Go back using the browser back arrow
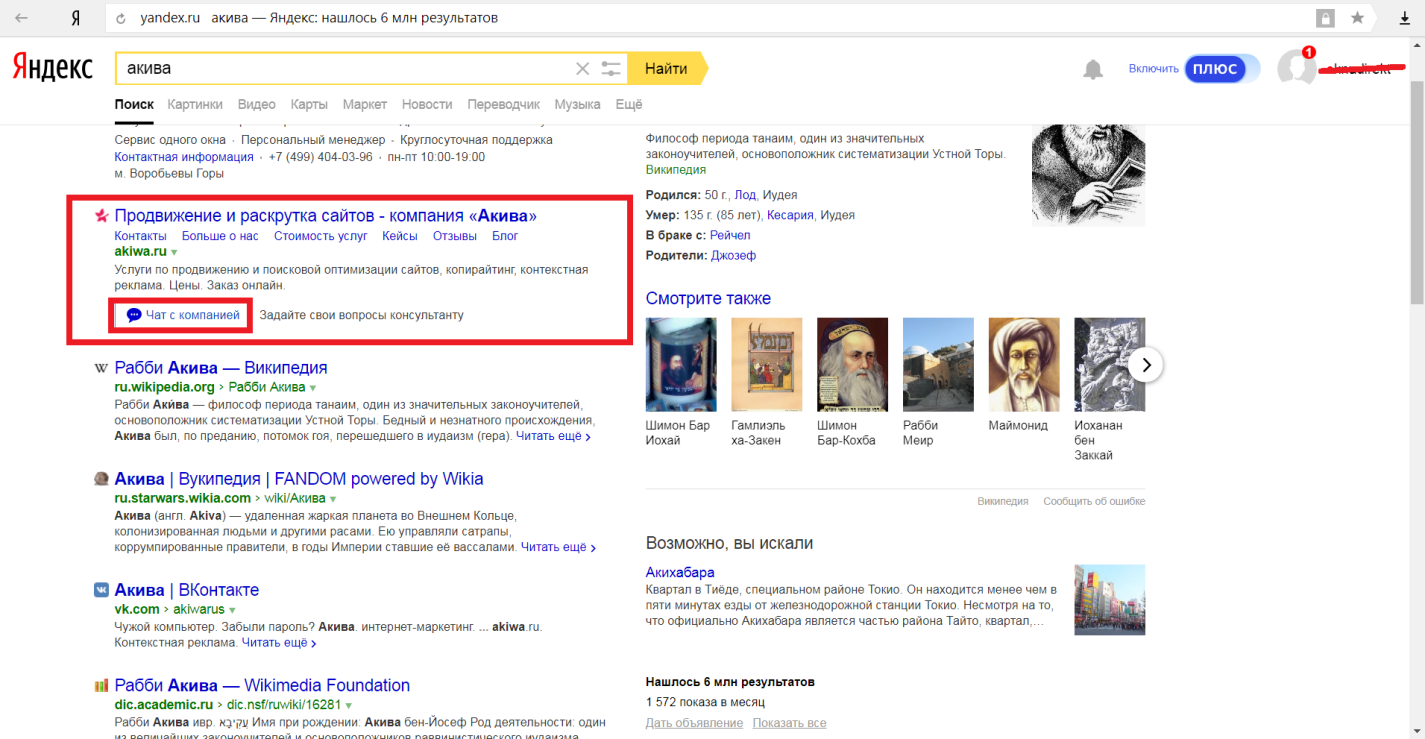The width and height of the screenshot is (1425, 739). [x=21, y=18]
